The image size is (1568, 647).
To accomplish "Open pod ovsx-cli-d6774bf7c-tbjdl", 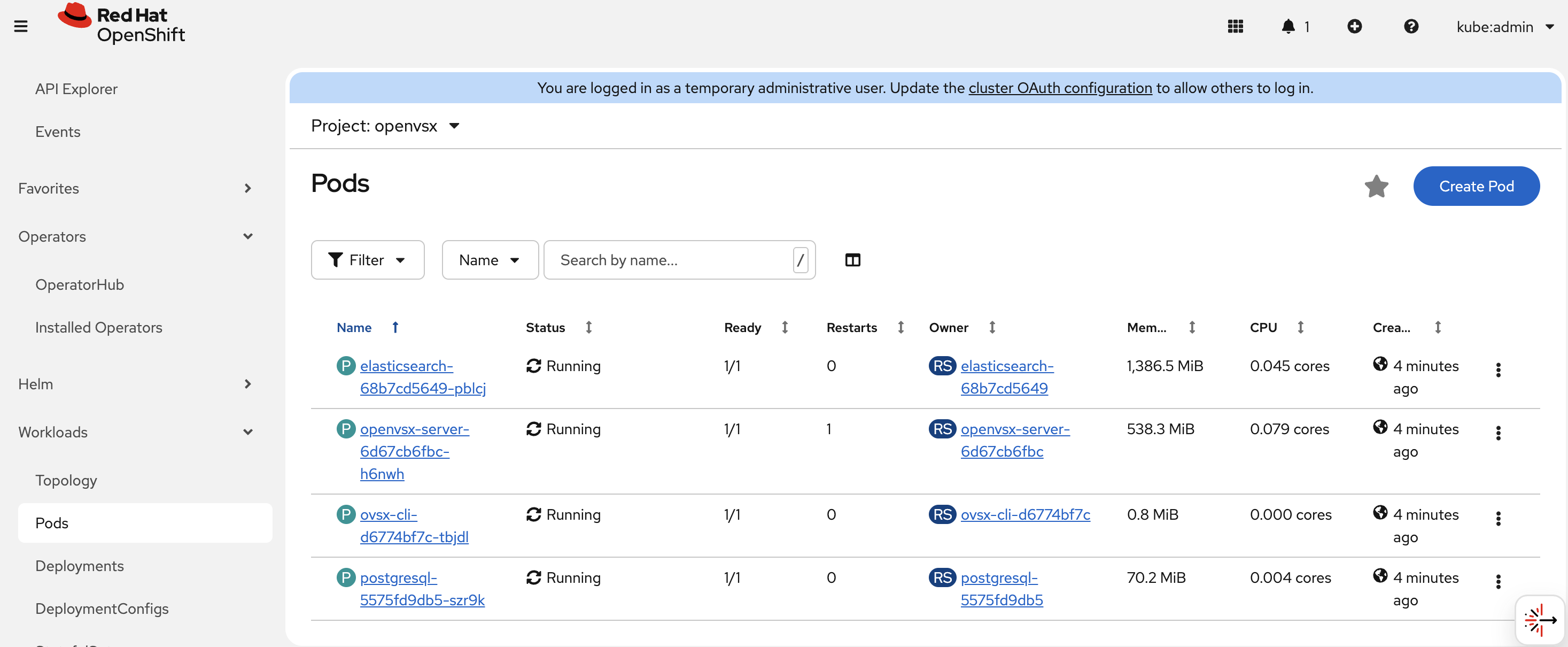I will click(x=414, y=526).
